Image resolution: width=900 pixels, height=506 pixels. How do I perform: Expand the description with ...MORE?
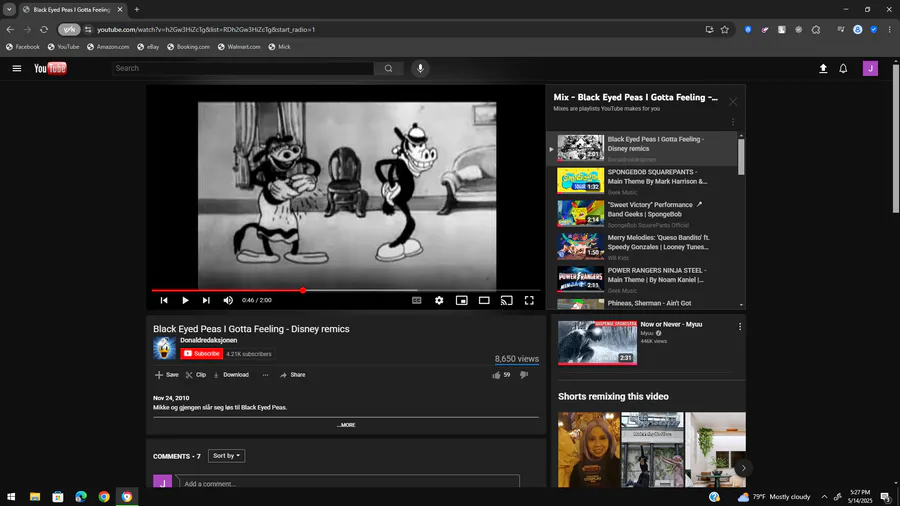point(346,425)
